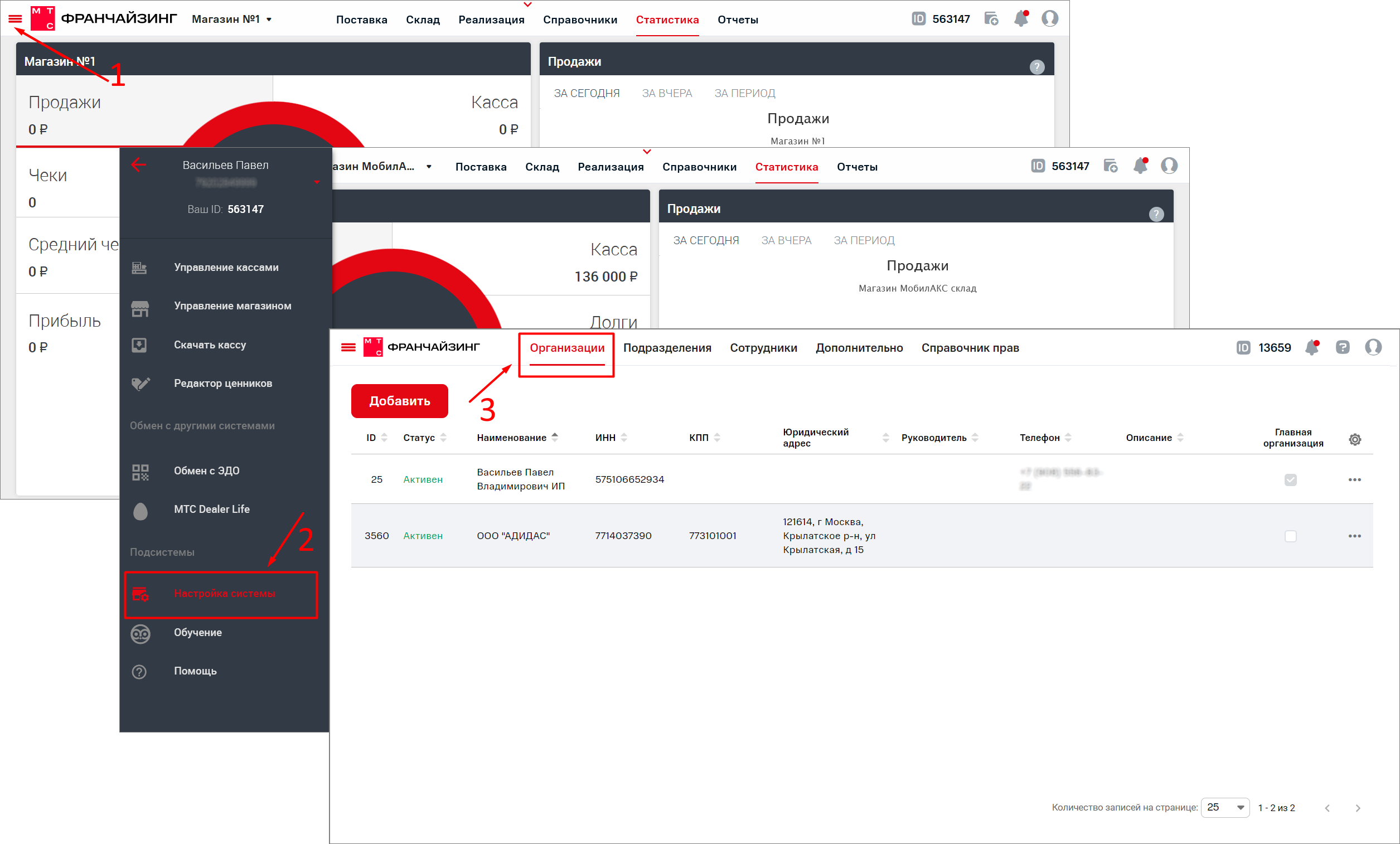Open Справочники menu in the back window
1400x844 pixels.
pyautogui.click(x=580, y=20)
